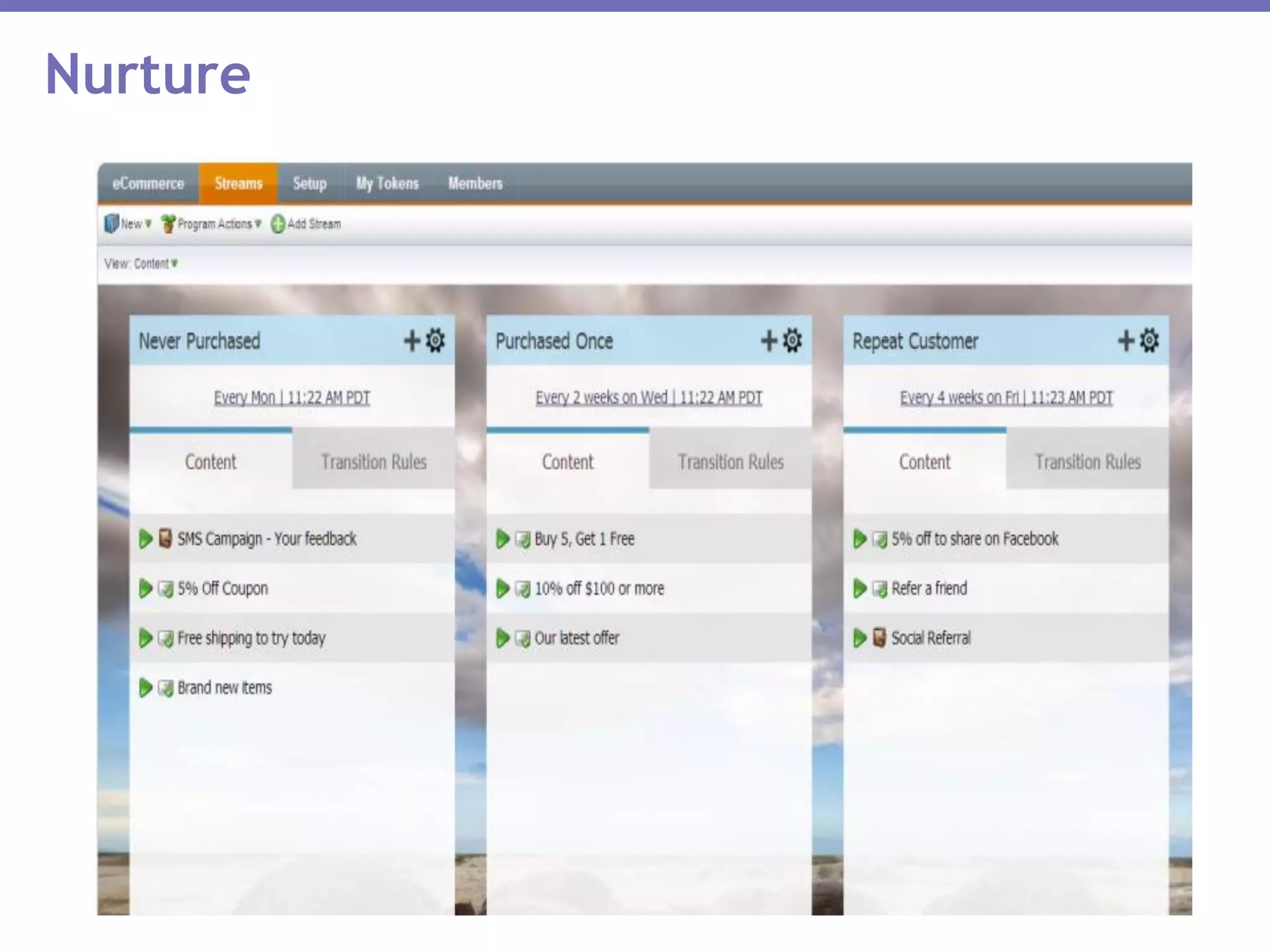1270x952 pixels.
Task: Click the plus icon on Never Purchased stream
Action: click(412, 340)
